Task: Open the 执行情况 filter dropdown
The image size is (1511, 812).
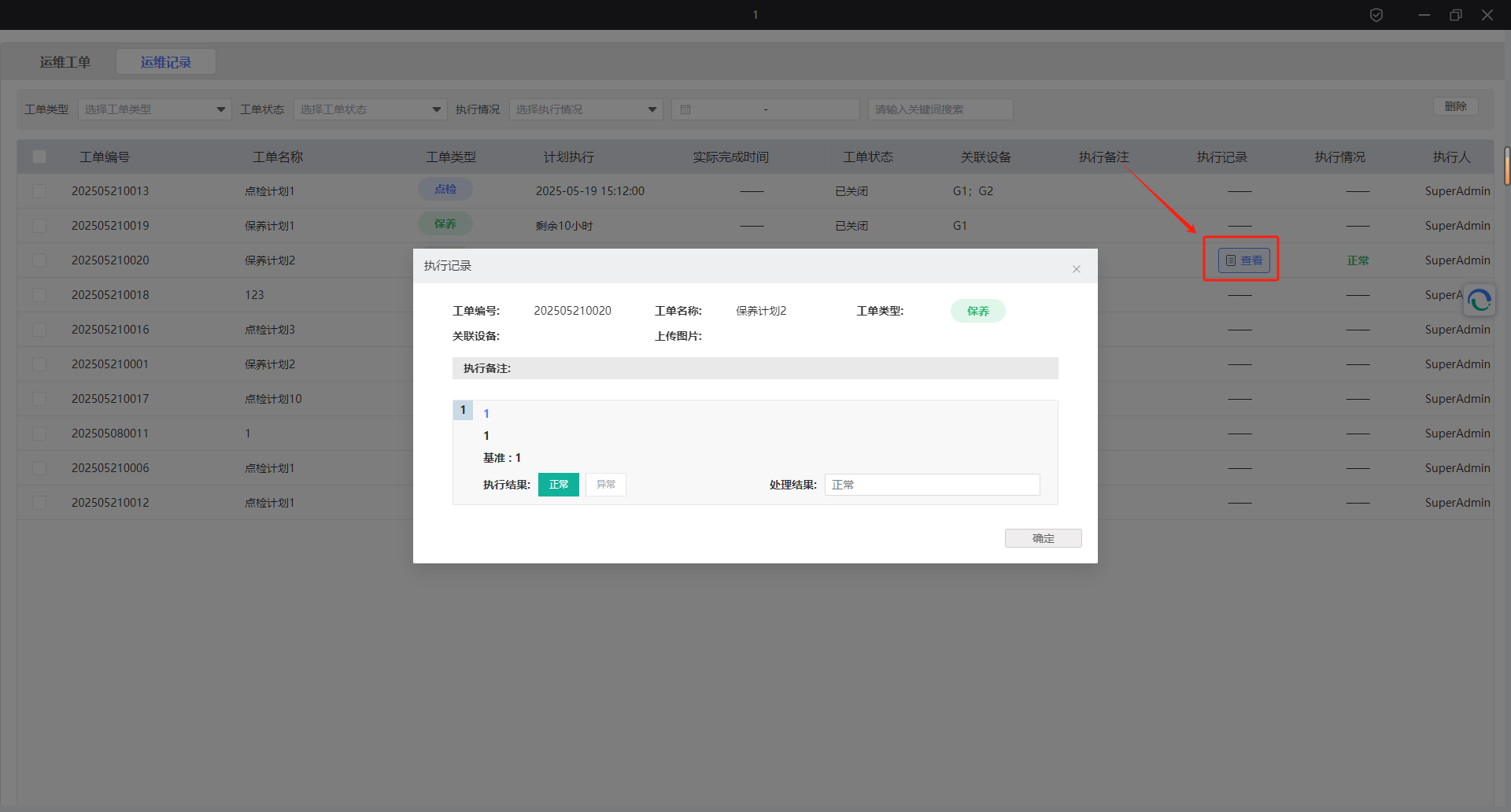Action: click(586, 109)
